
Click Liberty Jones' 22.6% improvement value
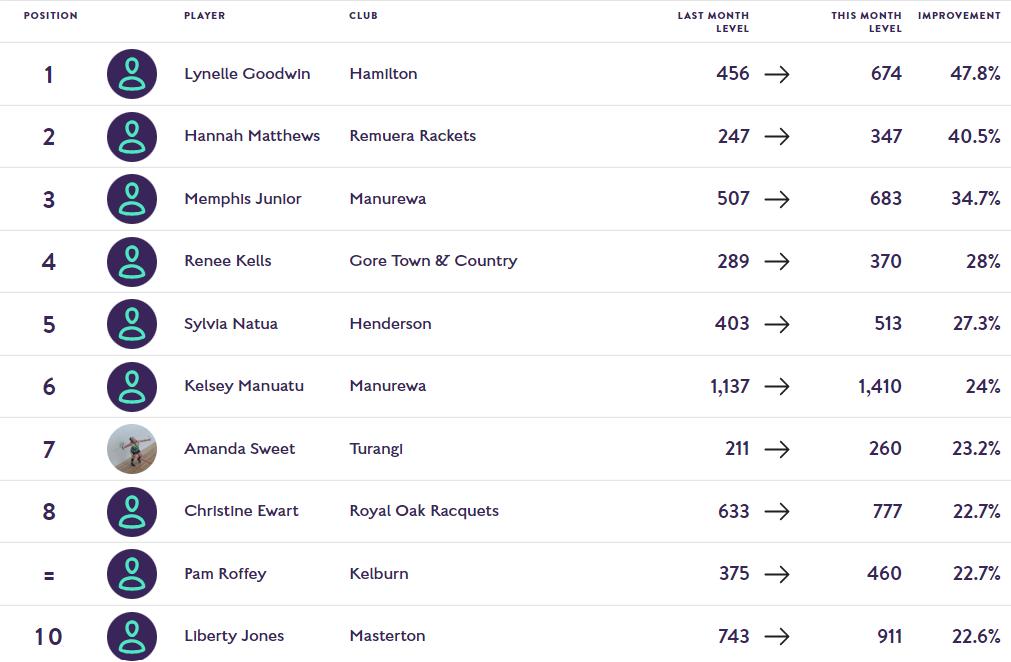(x=975, y=636)
